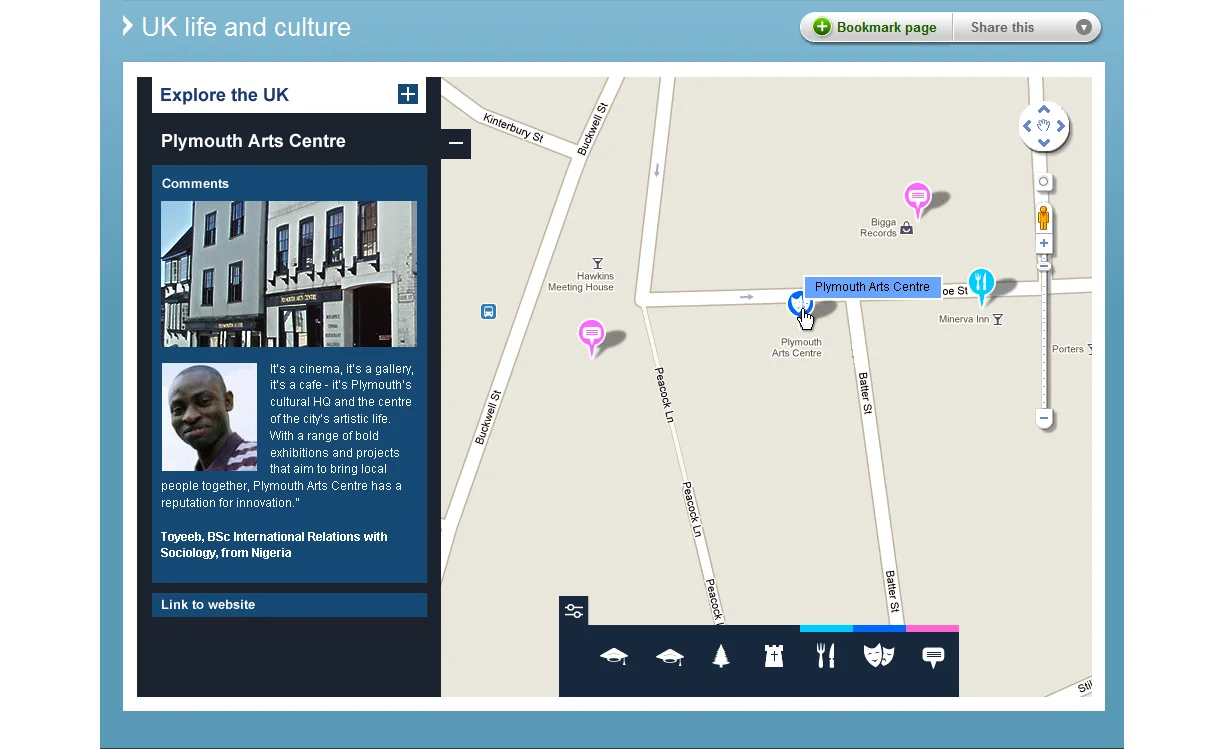
Task: Pan the map right with arrow
Action: pyautogui.click(x=1061, y=126)
